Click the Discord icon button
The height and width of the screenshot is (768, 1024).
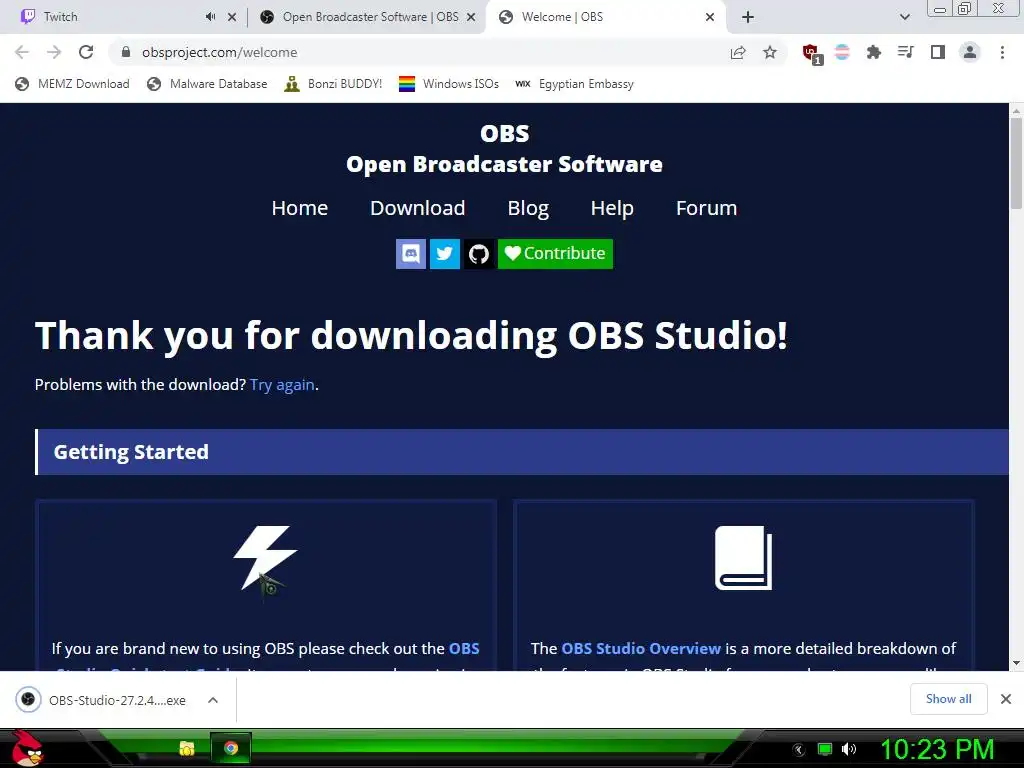click(x=411, y=253)
